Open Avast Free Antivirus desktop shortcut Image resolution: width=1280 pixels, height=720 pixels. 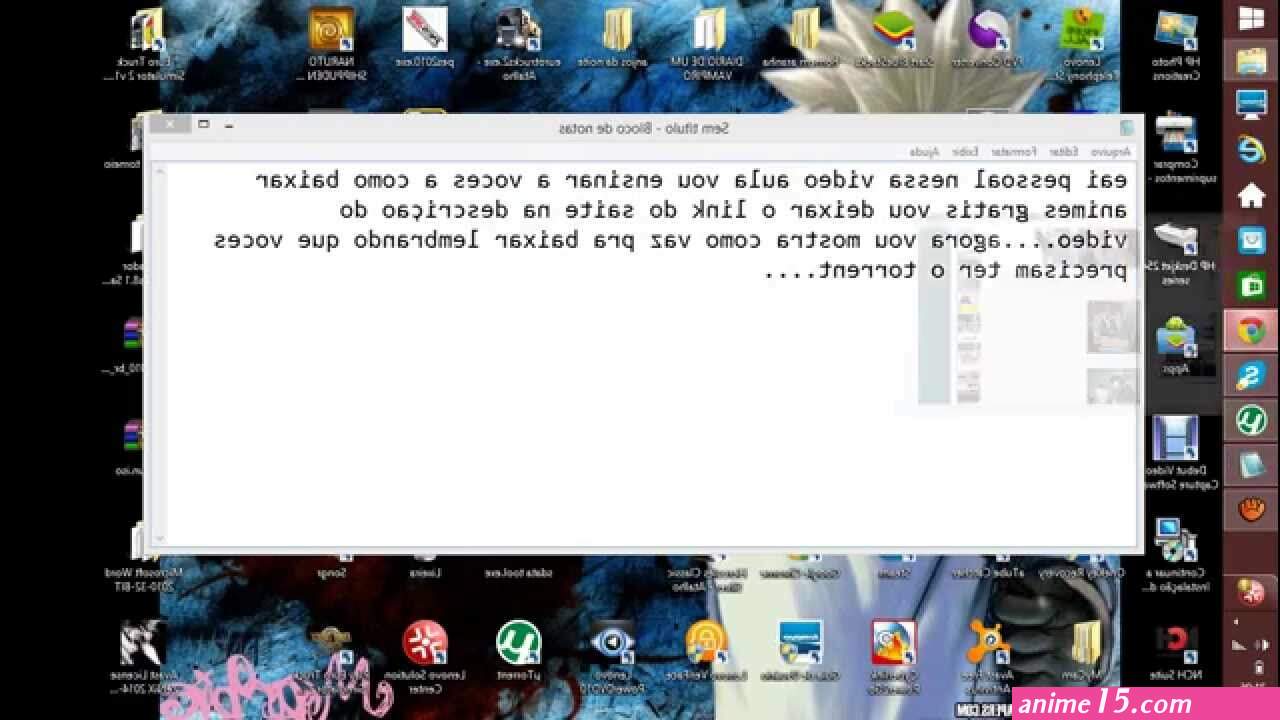coord(988,656)
